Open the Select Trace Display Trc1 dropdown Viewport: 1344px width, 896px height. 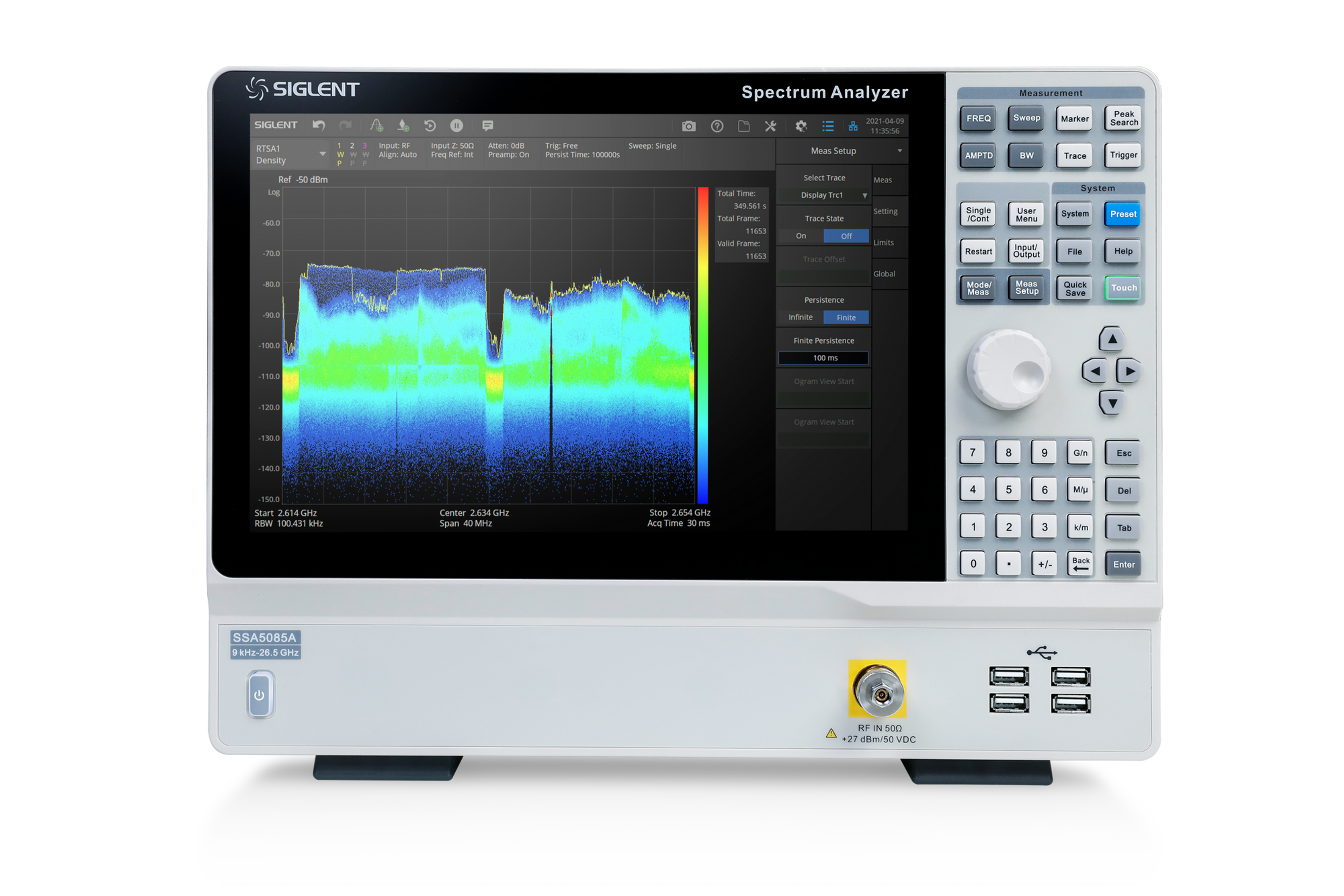pos(824,195)
